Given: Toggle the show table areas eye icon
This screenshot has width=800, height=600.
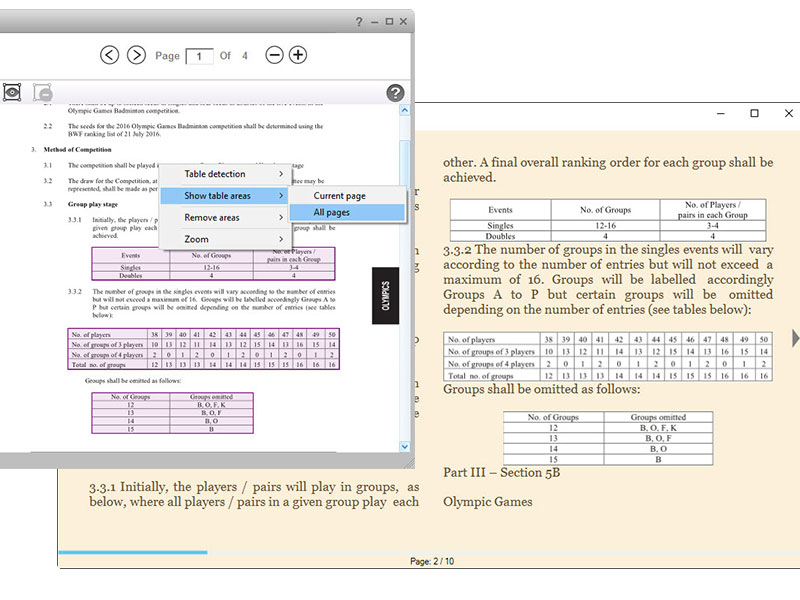Looking at the screenshot, I should (x=12, y=92).
